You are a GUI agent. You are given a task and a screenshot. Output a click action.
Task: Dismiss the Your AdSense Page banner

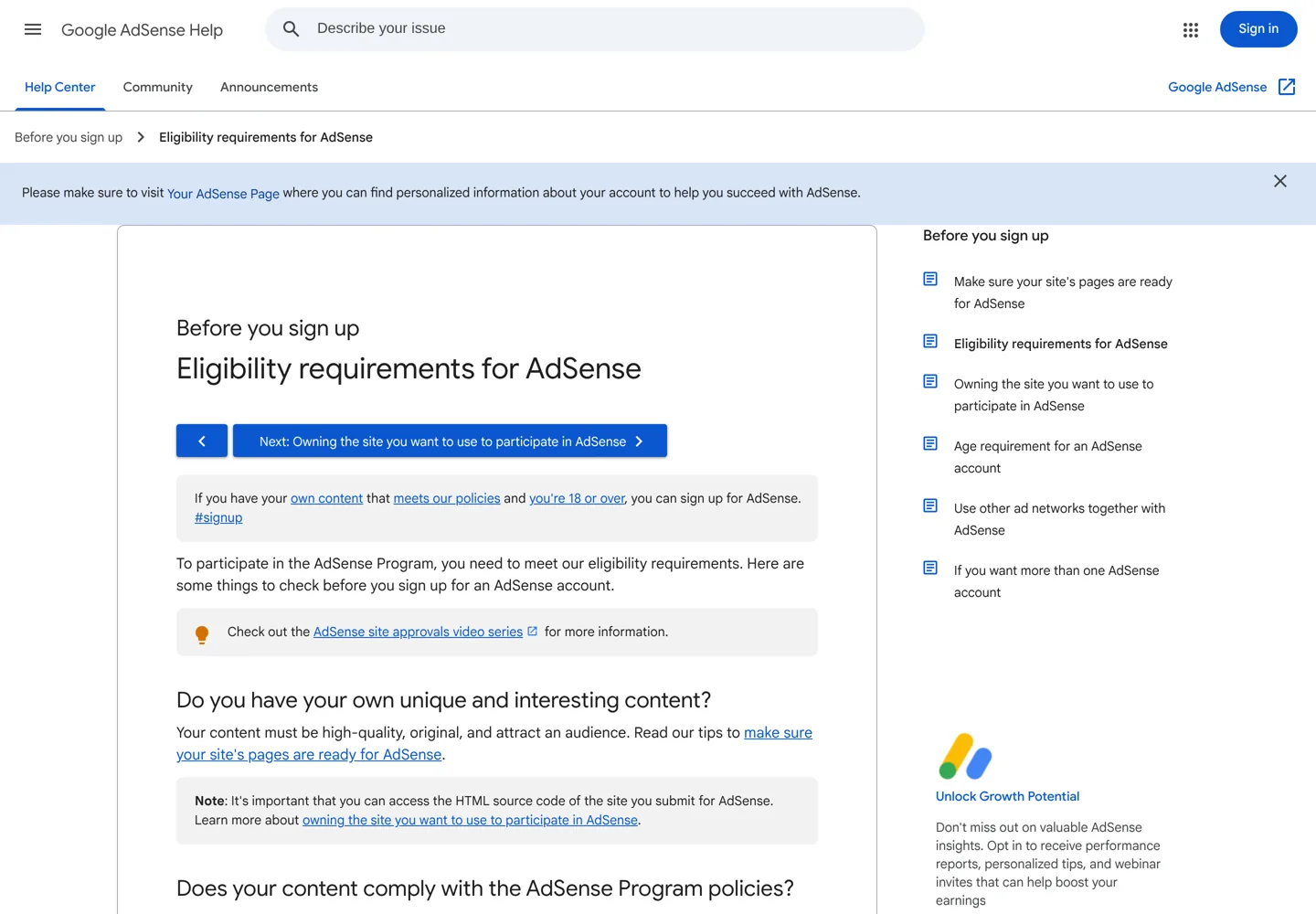point(1279,181)
